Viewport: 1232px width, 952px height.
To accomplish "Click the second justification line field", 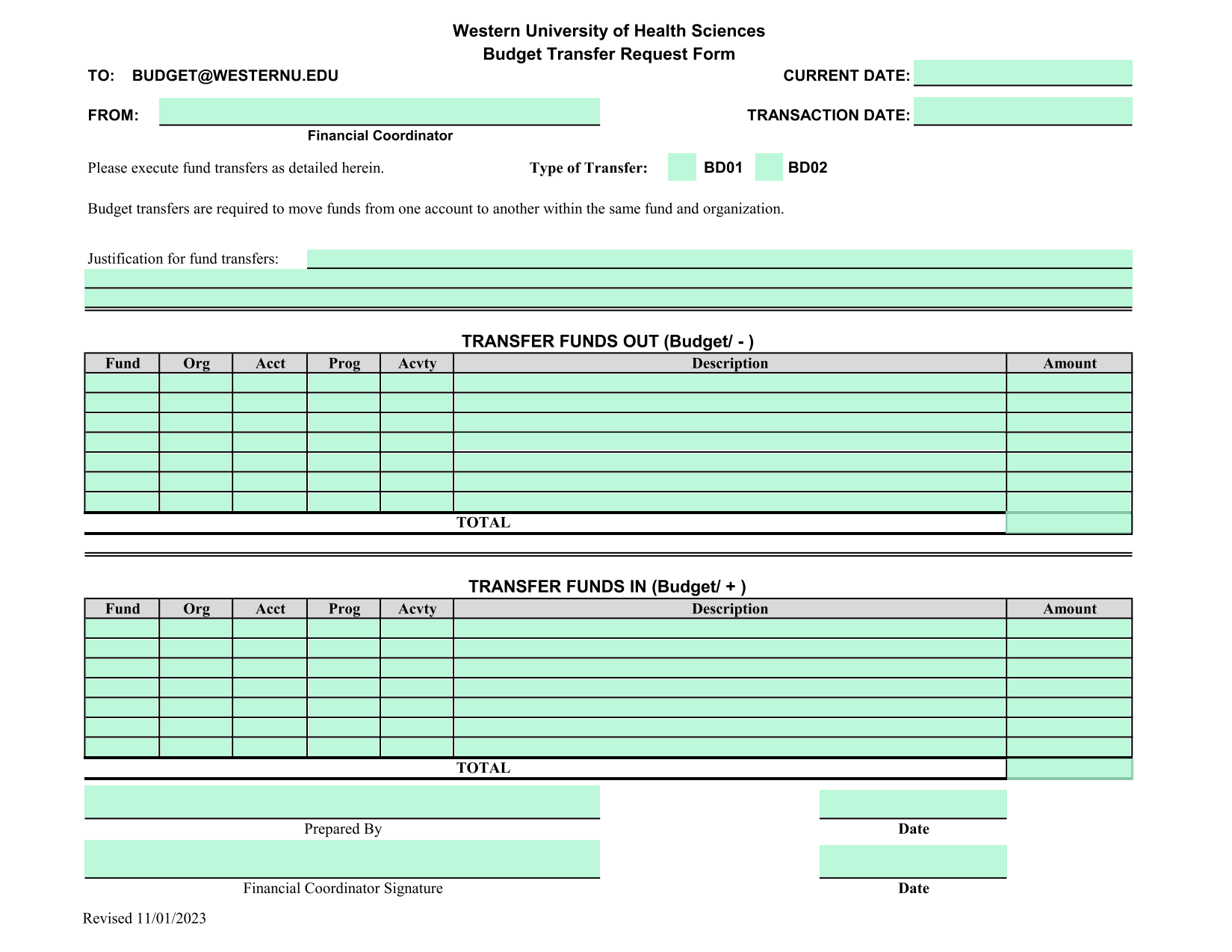I will 608,278.
